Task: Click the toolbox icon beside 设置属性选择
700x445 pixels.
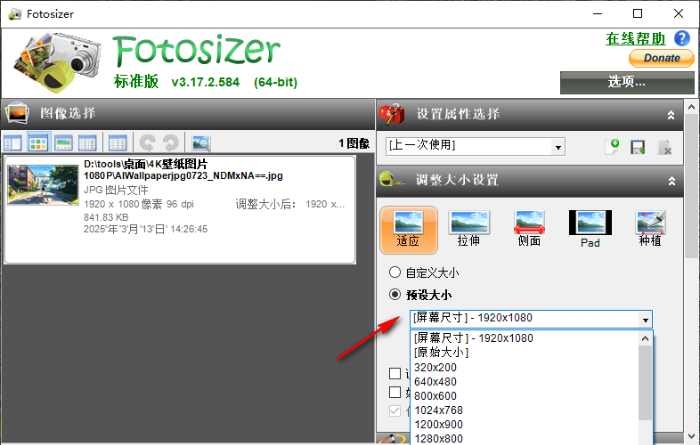Action: tap(392, 114)
